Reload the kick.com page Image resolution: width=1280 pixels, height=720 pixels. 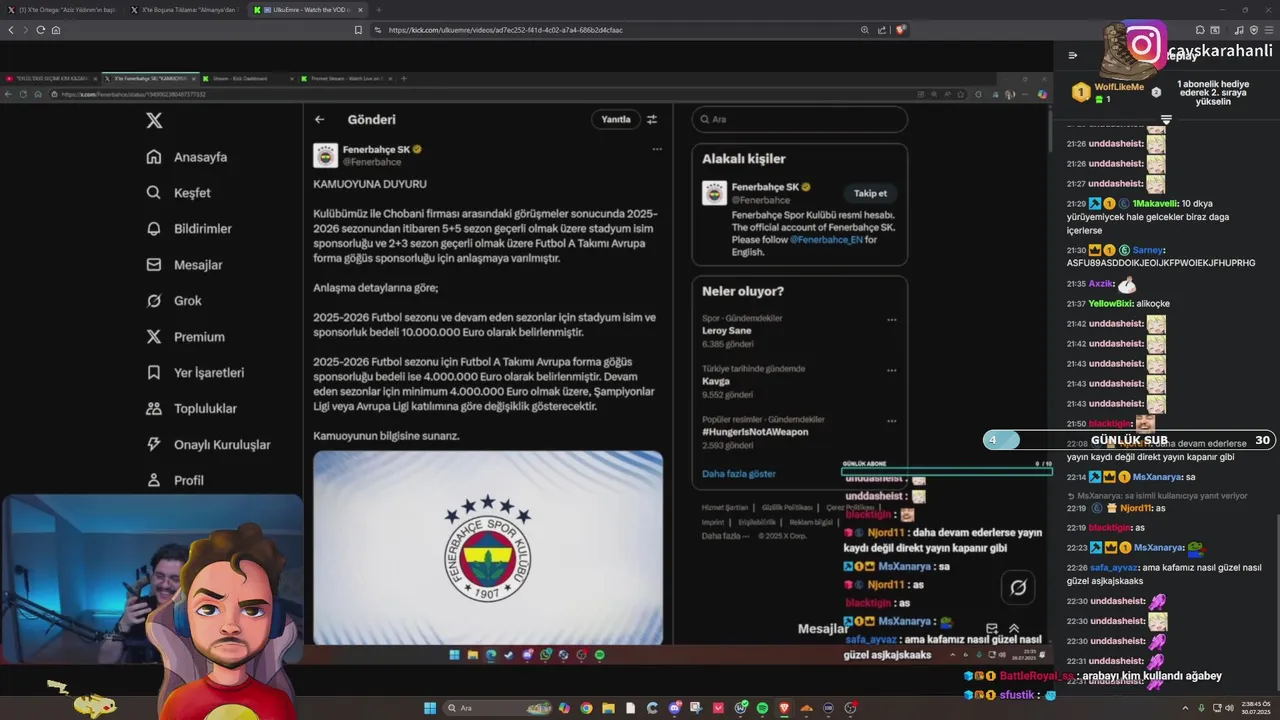pyautogui.click(x=41, y=30)
